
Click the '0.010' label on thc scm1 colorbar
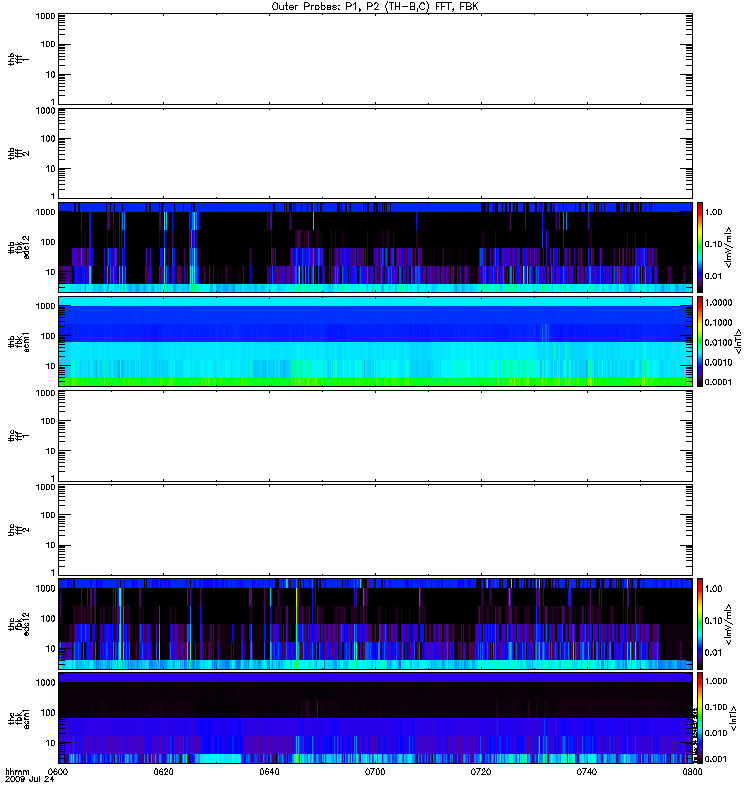click(716, 733)
